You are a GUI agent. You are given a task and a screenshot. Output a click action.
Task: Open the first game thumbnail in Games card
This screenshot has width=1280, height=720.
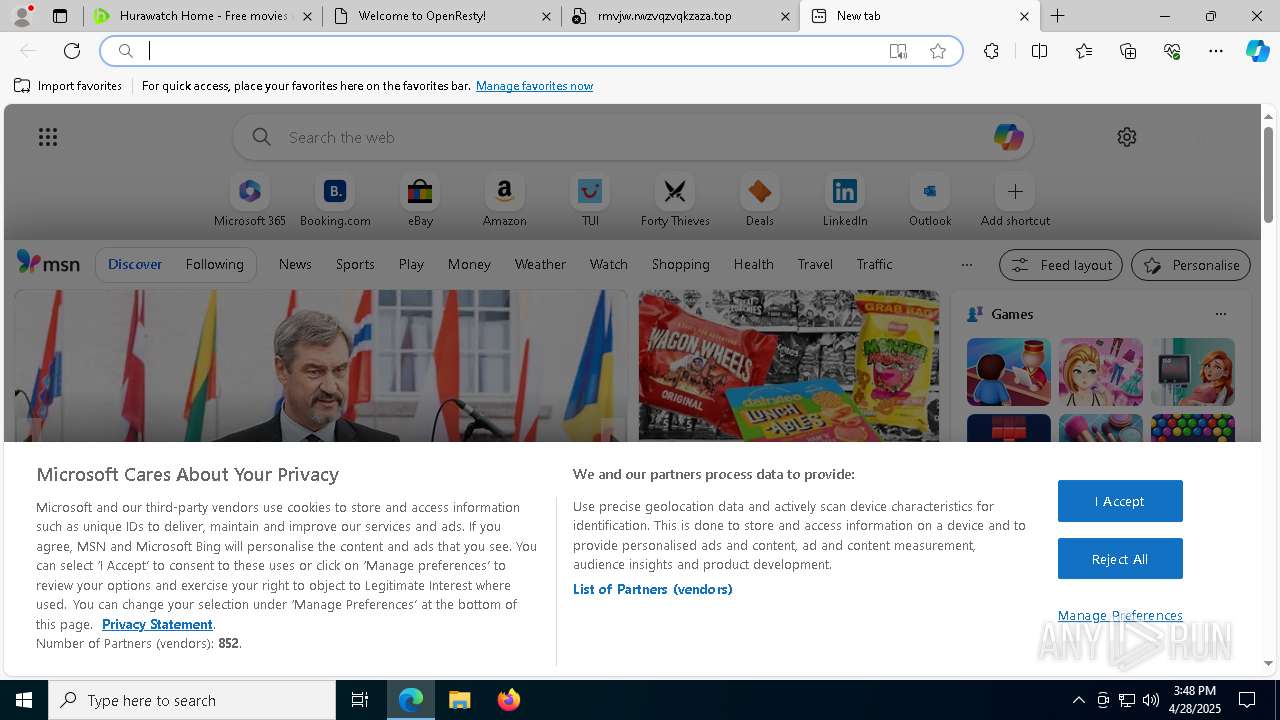coord(1008,372)
